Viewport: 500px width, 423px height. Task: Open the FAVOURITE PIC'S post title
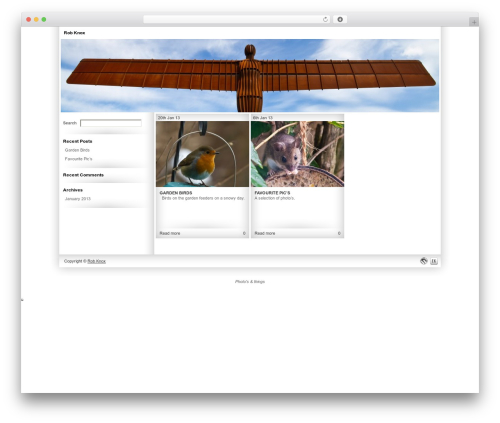[x=272, y=193]
